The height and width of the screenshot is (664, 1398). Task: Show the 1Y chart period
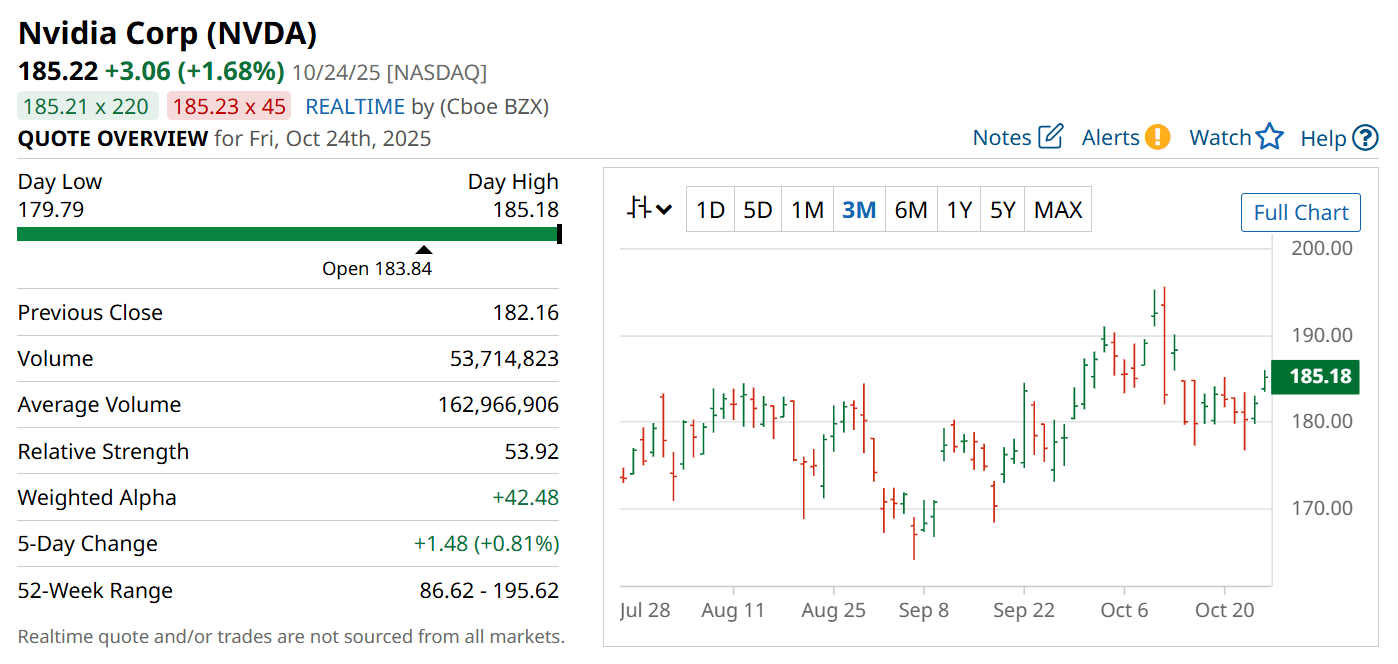click(959, 210)
